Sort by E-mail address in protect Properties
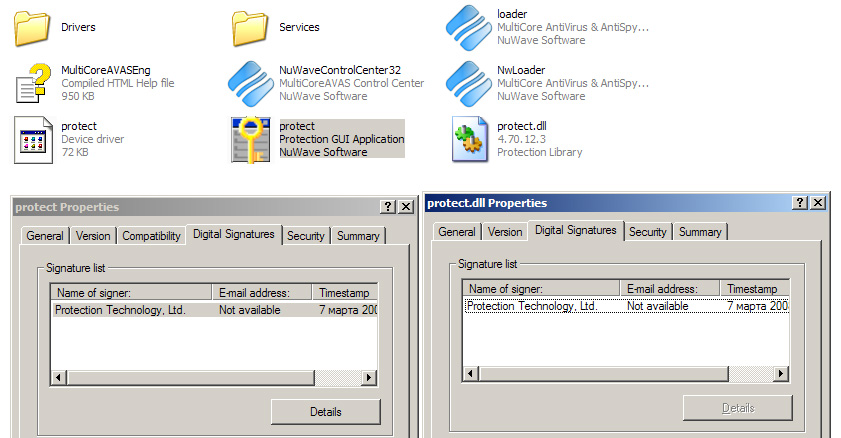The width and height of the screenshot is (841, 438). point(262,293)
